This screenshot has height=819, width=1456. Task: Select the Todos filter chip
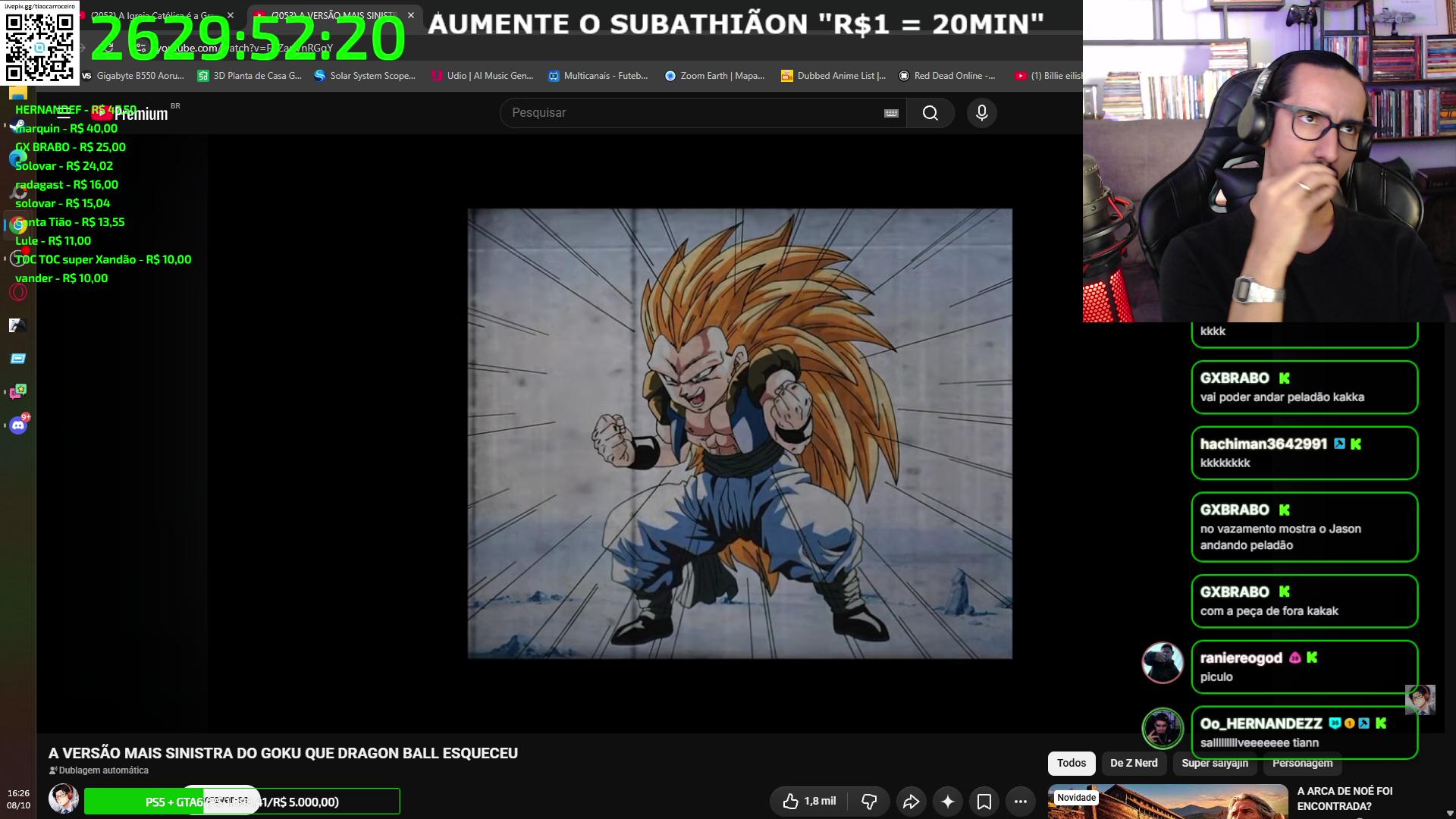1072,763
